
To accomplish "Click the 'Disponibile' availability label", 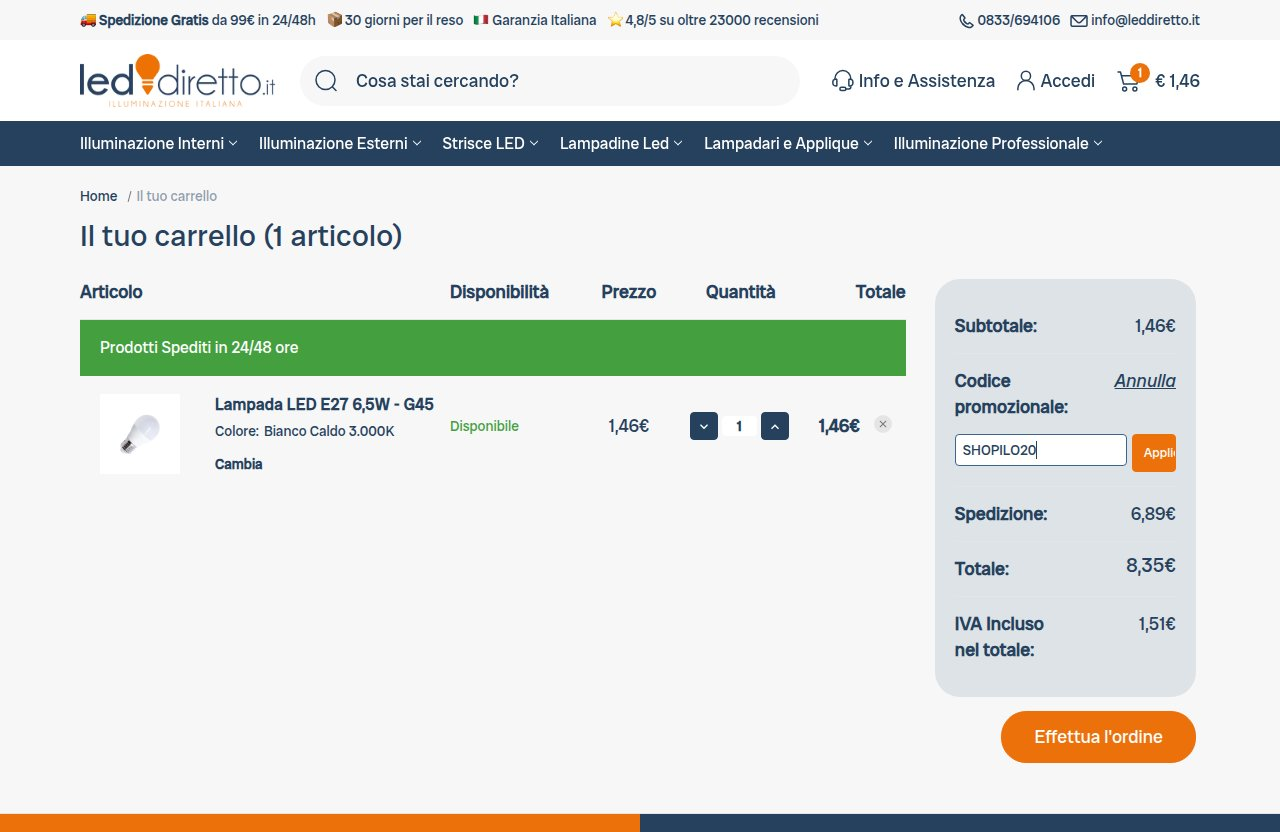I will click(x=484, y=426).
